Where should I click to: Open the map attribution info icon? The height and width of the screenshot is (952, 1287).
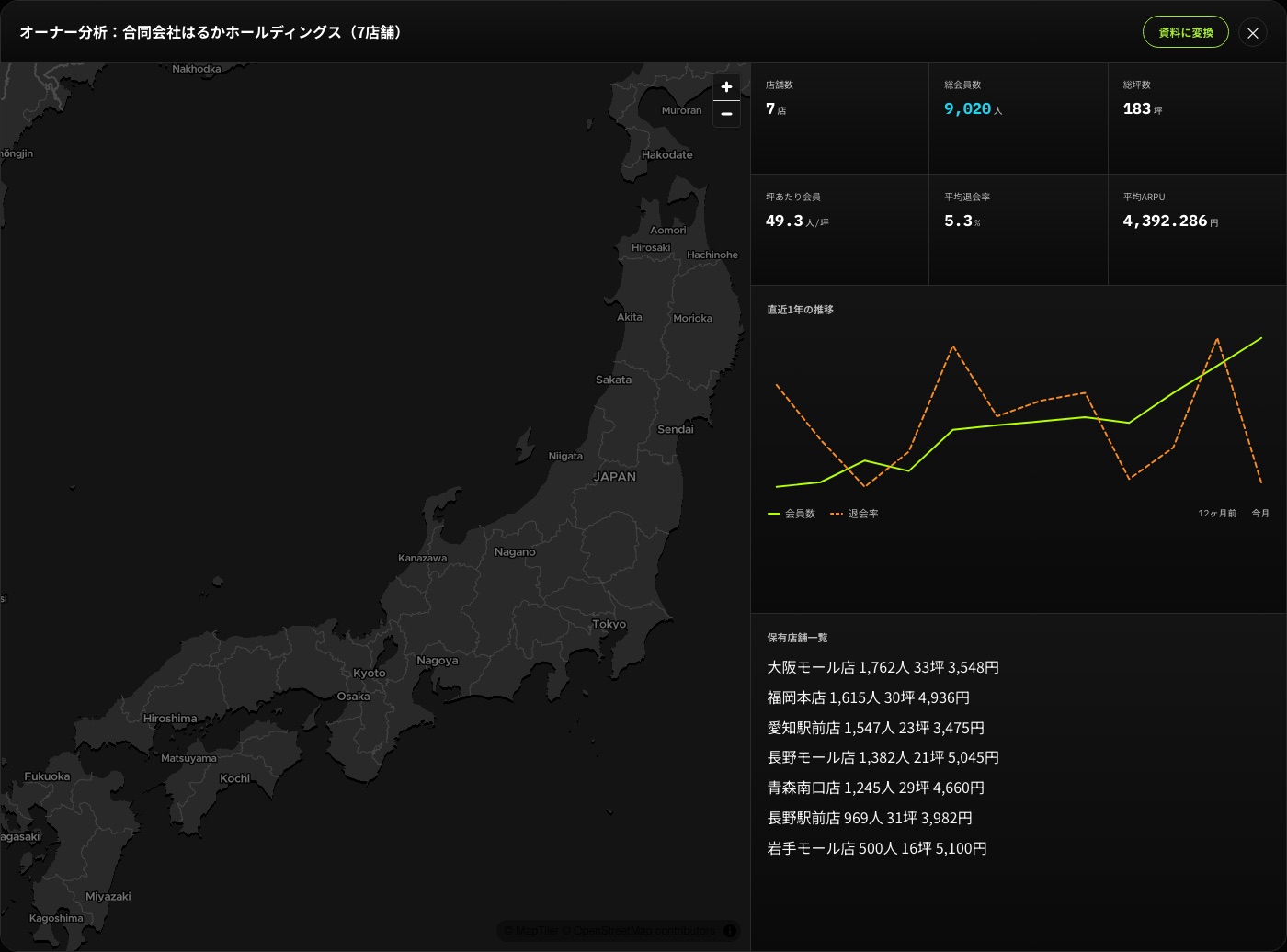(730, 931)
